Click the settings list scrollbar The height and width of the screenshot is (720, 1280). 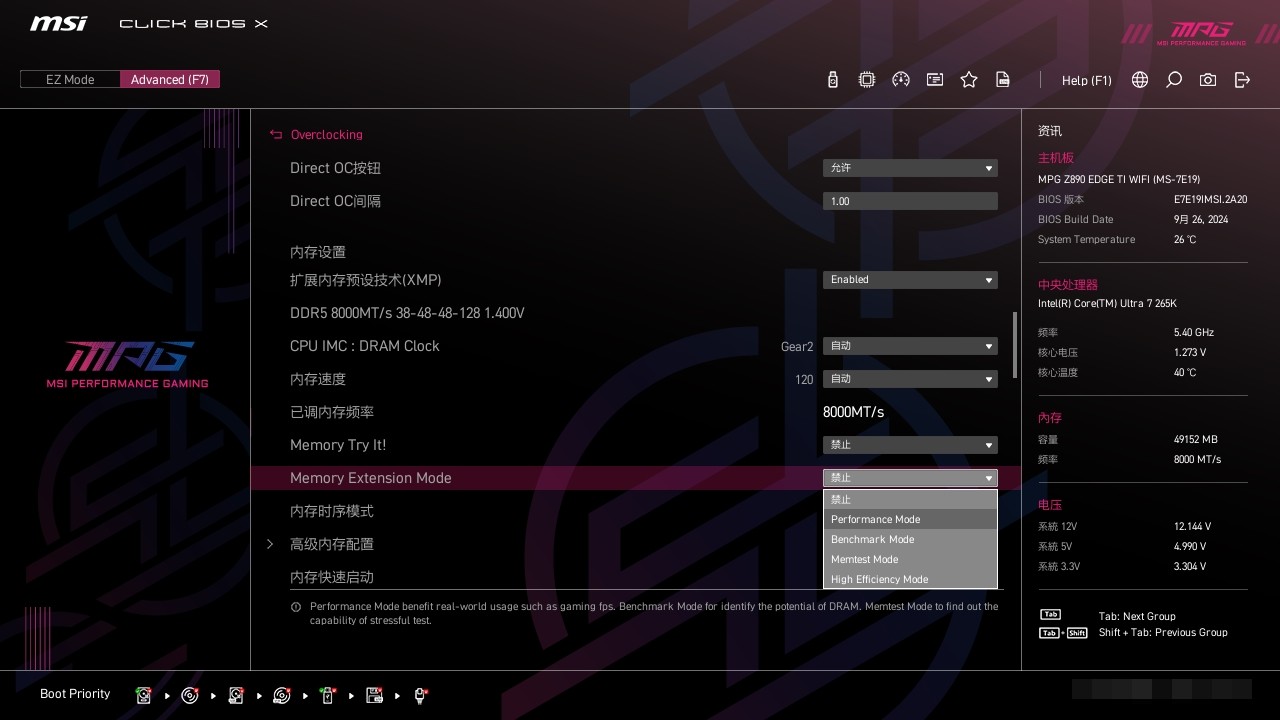(x=1015, y=345)
